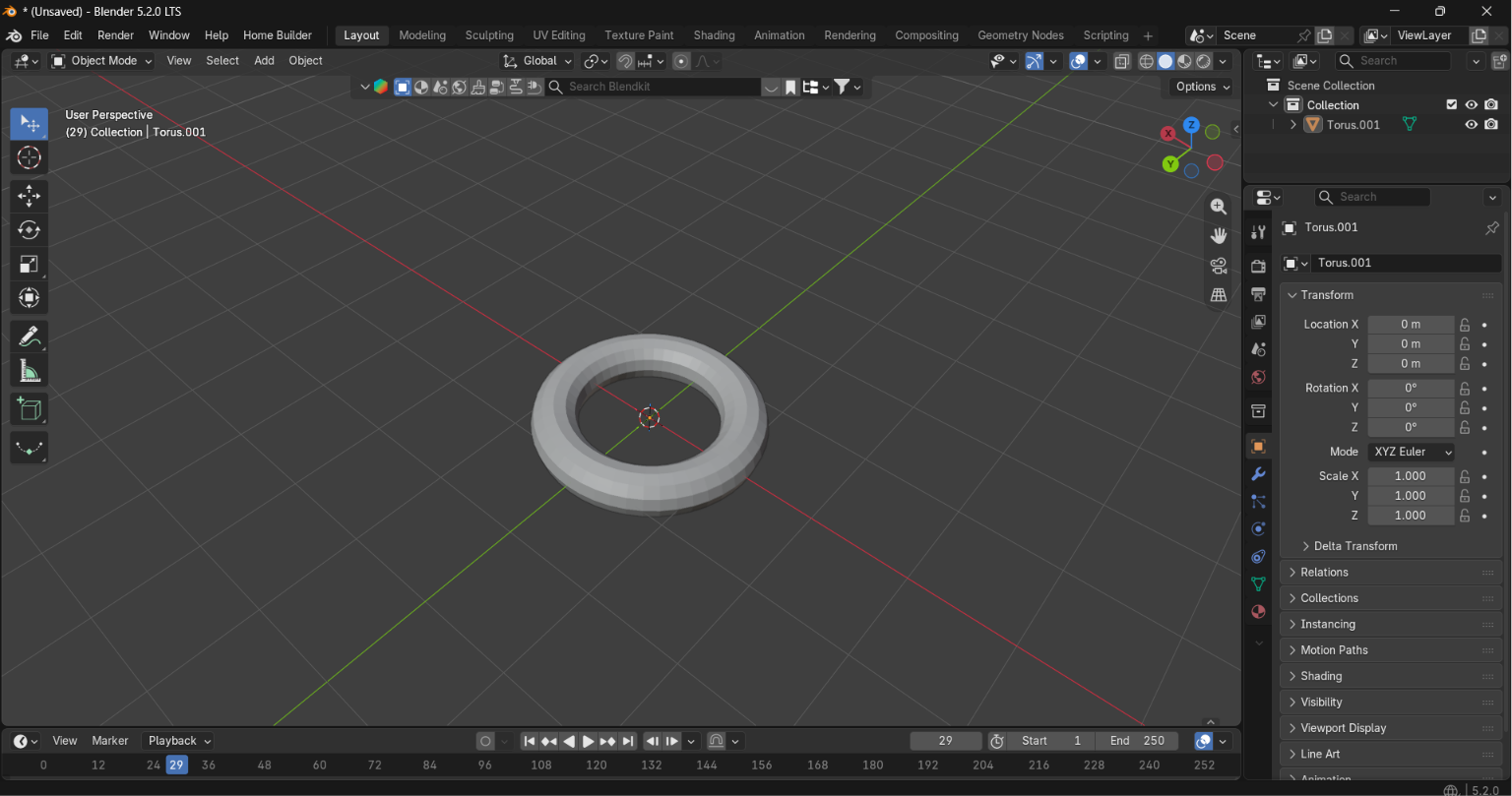Open the Physics properties tab
This screenshot has width=1512, height=796.
click(x=1258, y=529)
